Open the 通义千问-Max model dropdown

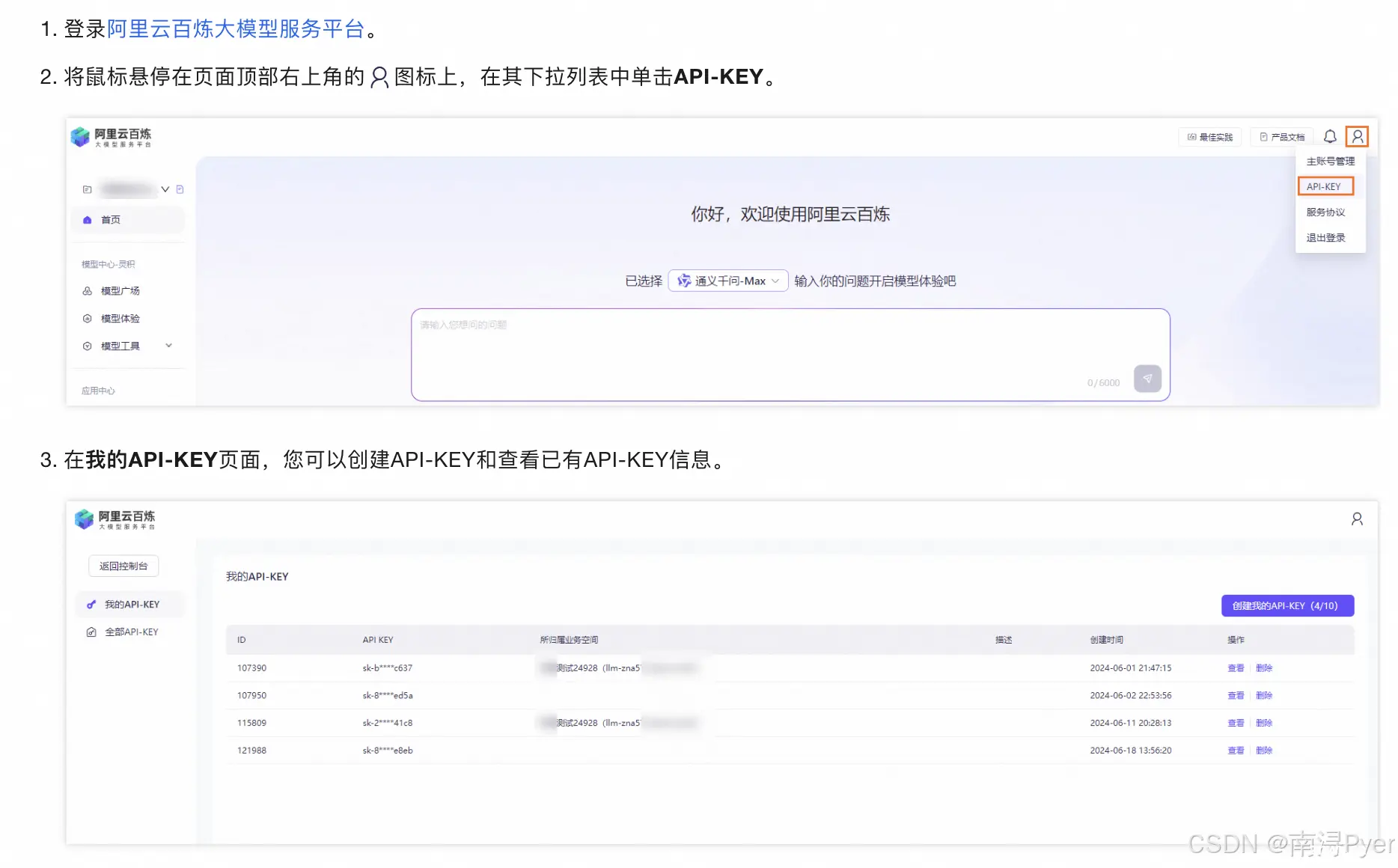coord(727,281)
